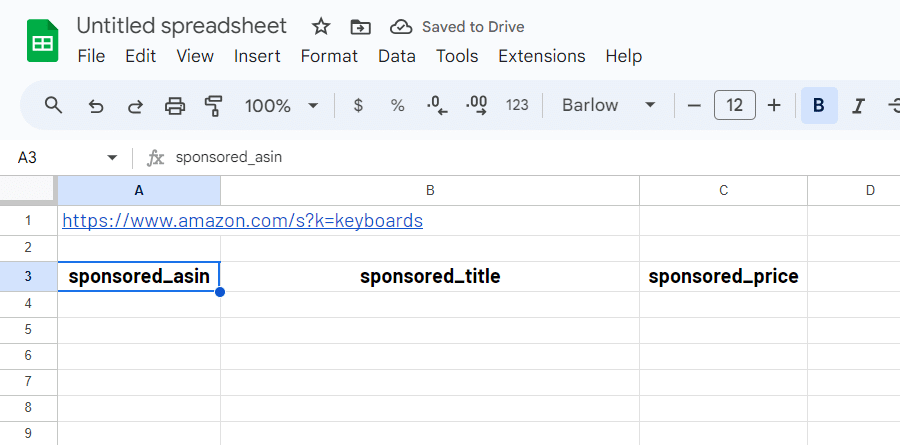
Task: Open the Extensions menu
Action: click(x=541, y=56)
